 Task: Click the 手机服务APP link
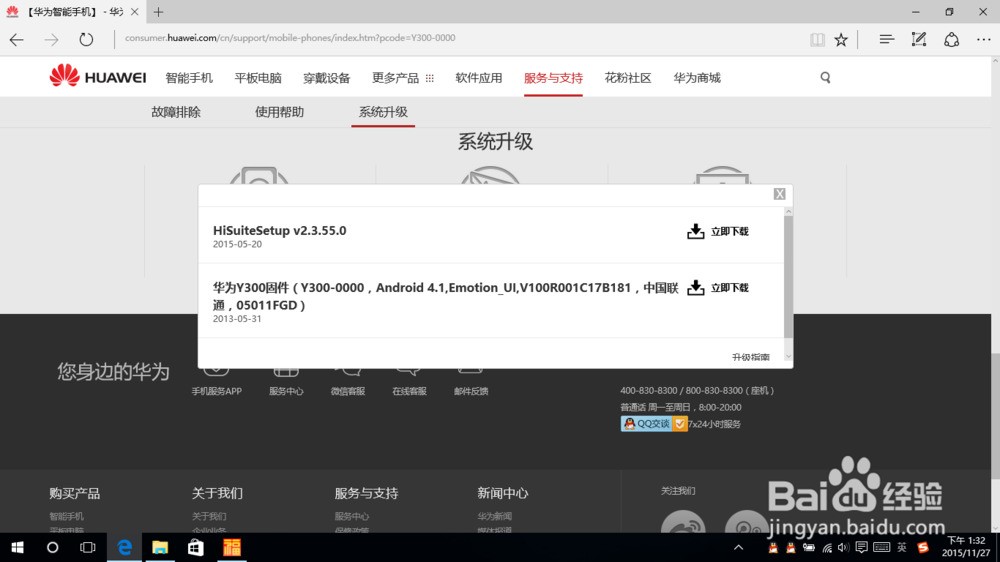coord(216,391)
